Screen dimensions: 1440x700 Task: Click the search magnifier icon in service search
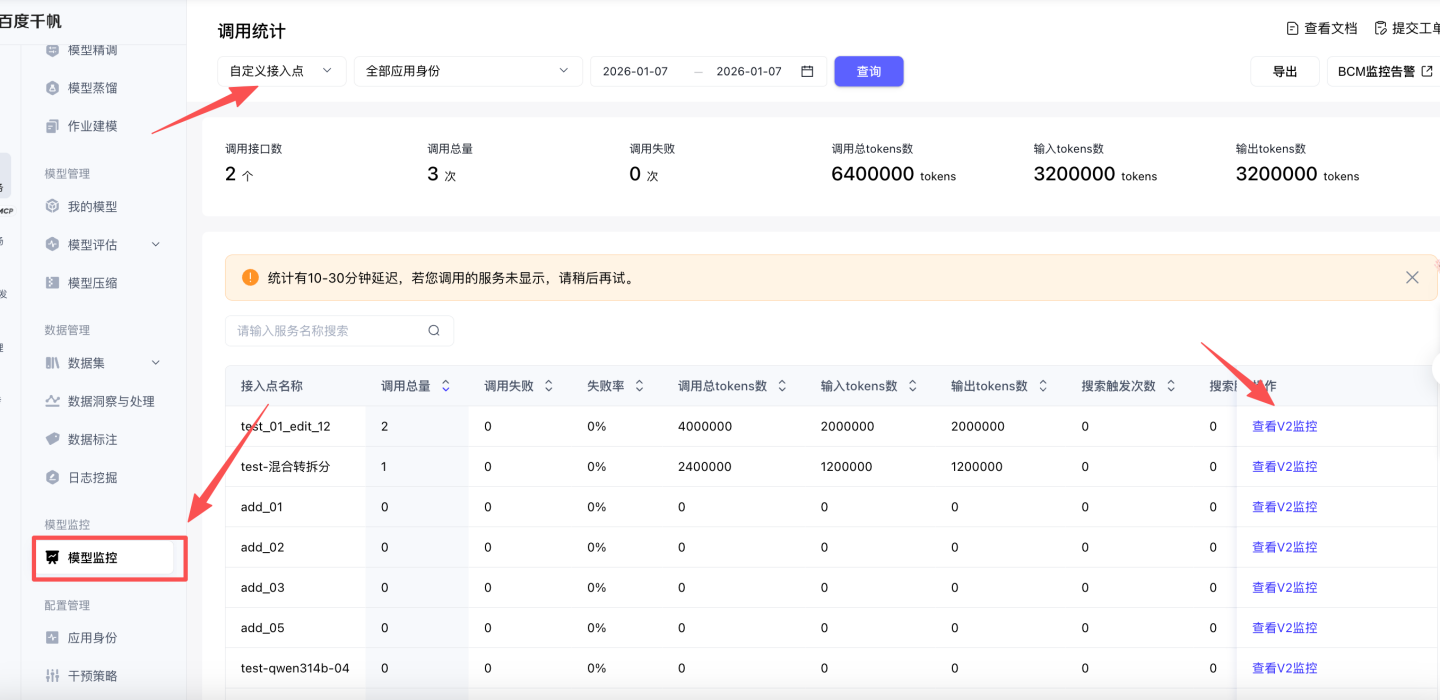coord(434,331)
